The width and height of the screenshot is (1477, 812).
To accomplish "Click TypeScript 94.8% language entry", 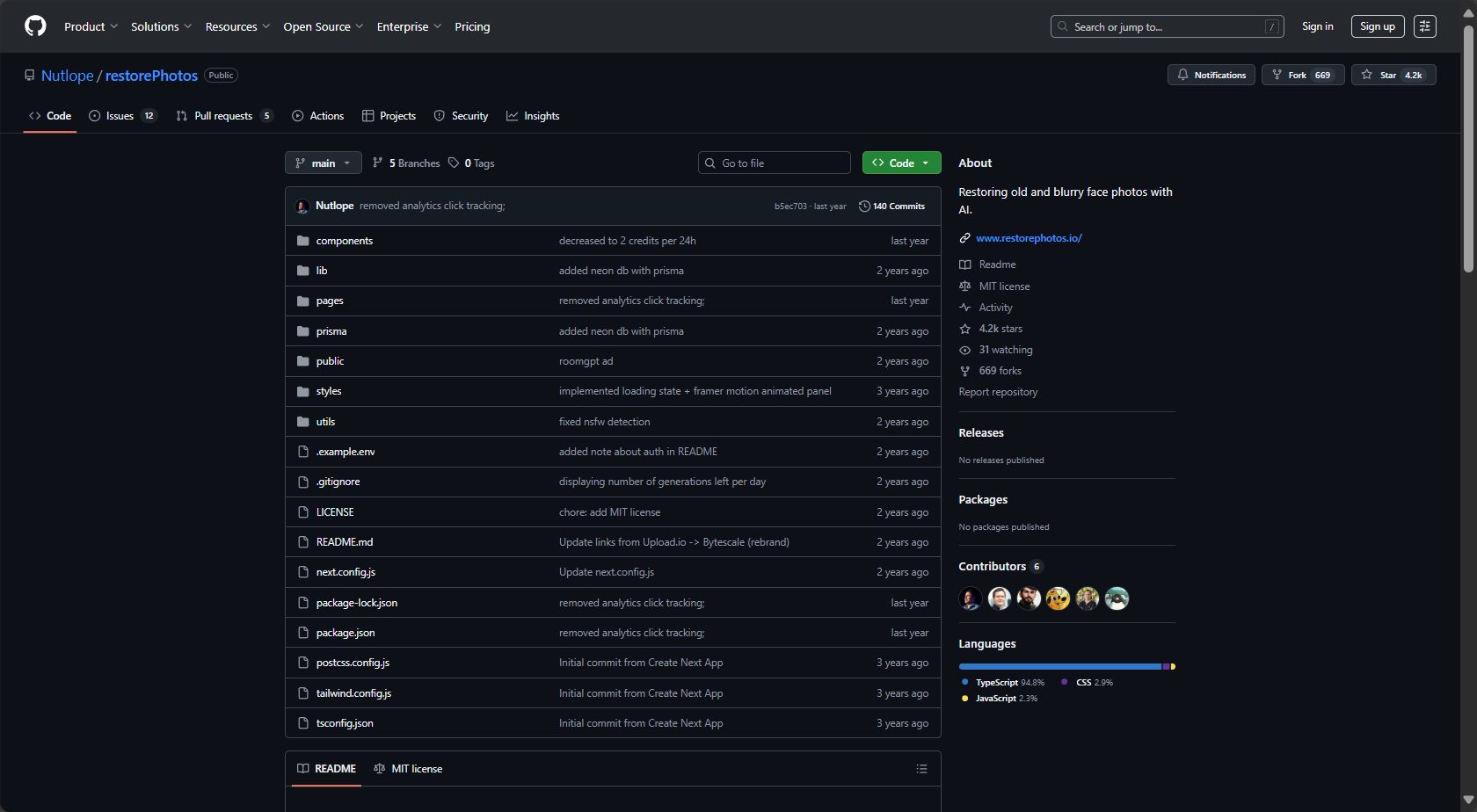I will pos(1003,683).
